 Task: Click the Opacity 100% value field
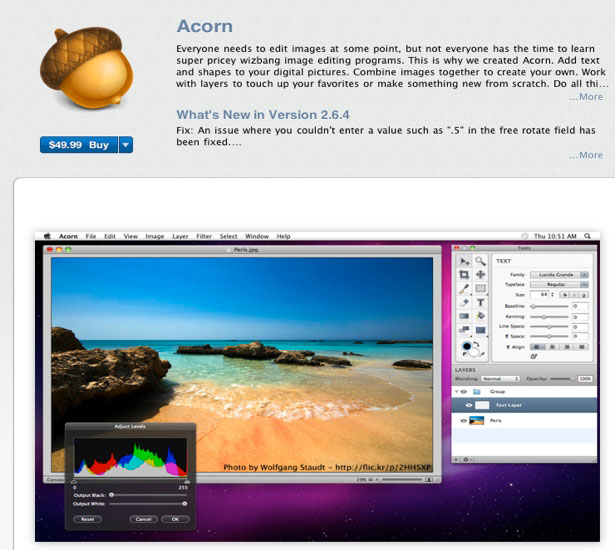pyautogui.click(x=585, y=379)
